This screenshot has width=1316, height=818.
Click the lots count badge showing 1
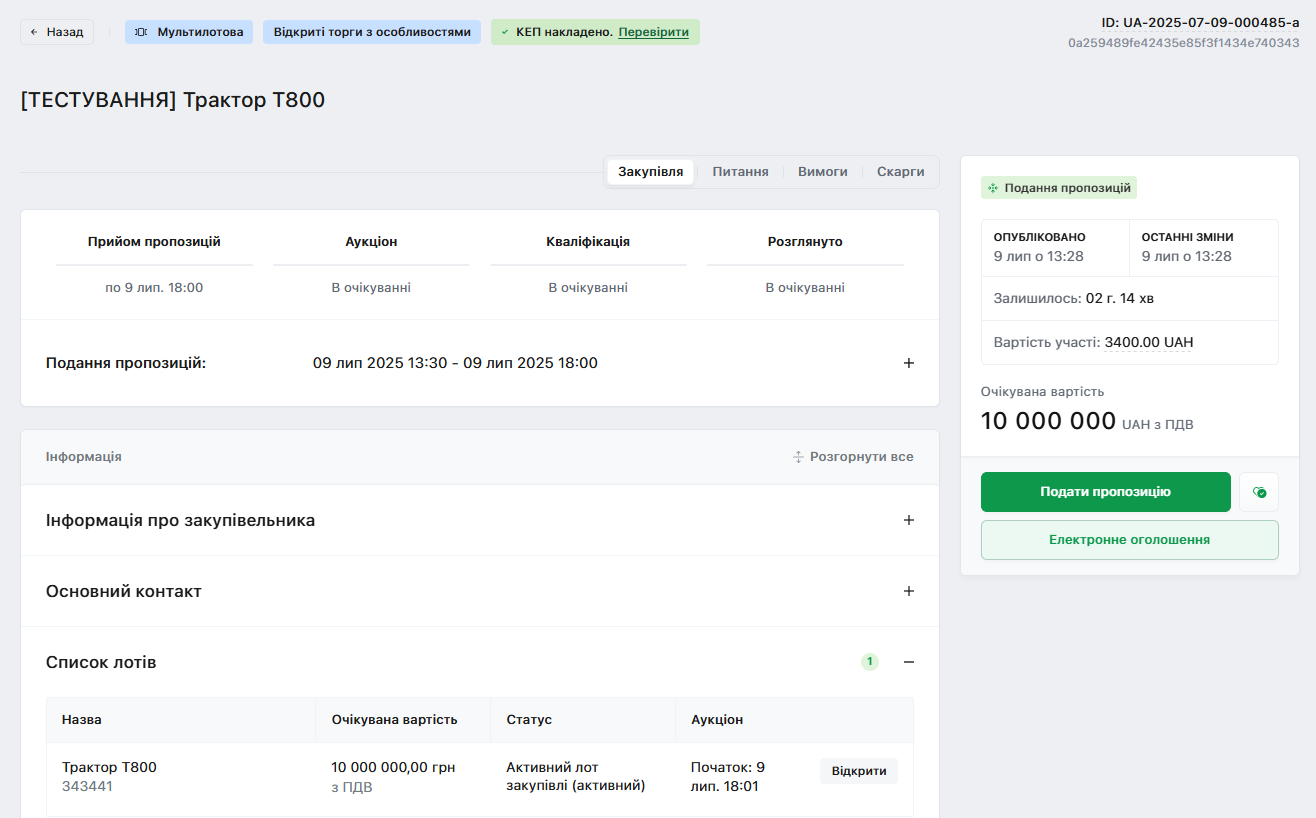coord(869,662)
